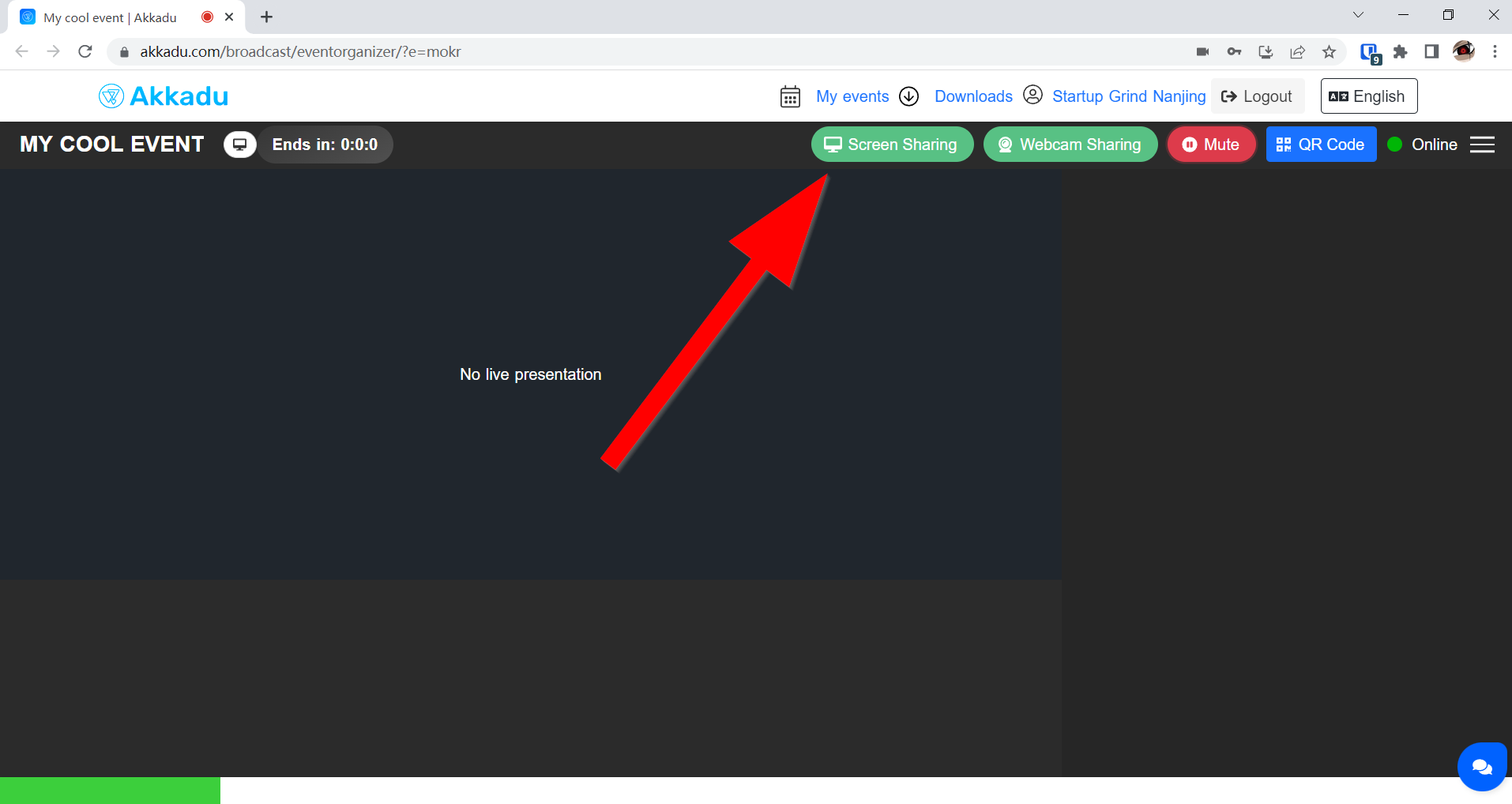Click the download arrow circle icon
This screenshot has height=804, width=1512.
click(909, 96)
